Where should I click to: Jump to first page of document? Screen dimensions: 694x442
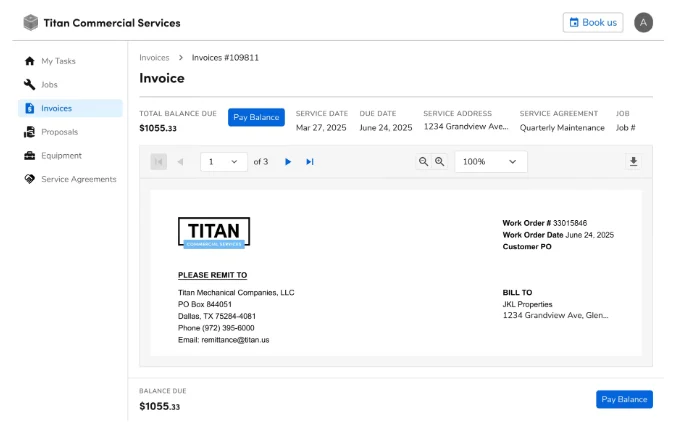(158, 162)
